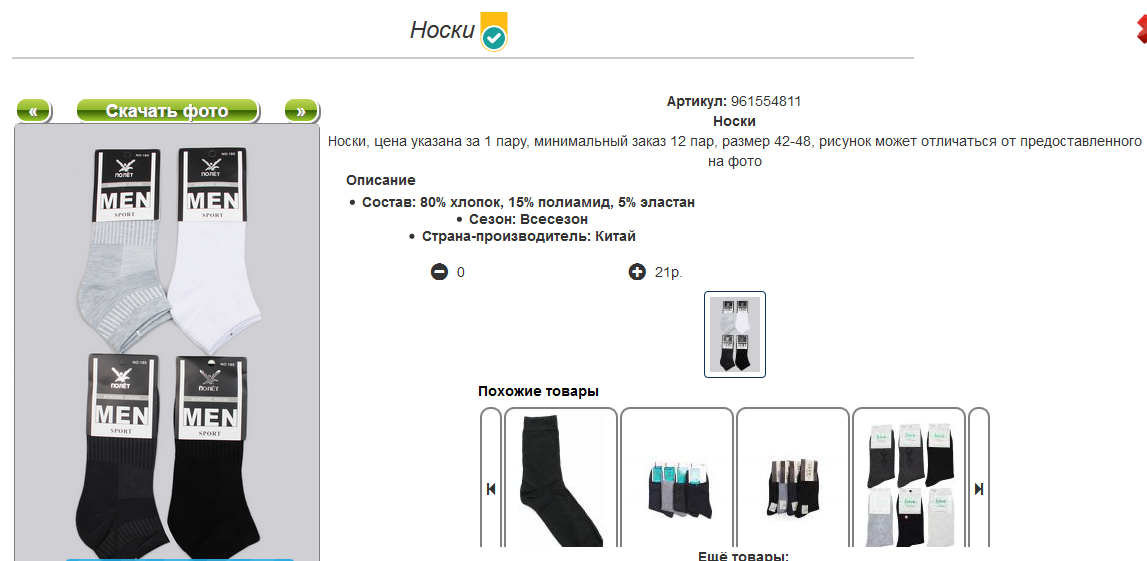
Task: Go to previous photo with « button
Action: [34, 111]
